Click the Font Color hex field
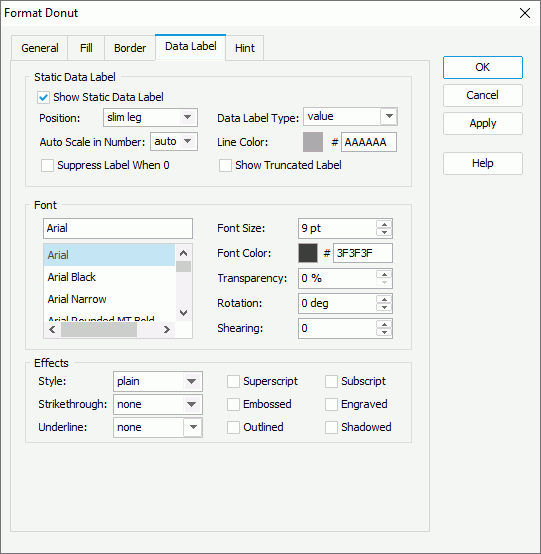 (x=363, y=253)
